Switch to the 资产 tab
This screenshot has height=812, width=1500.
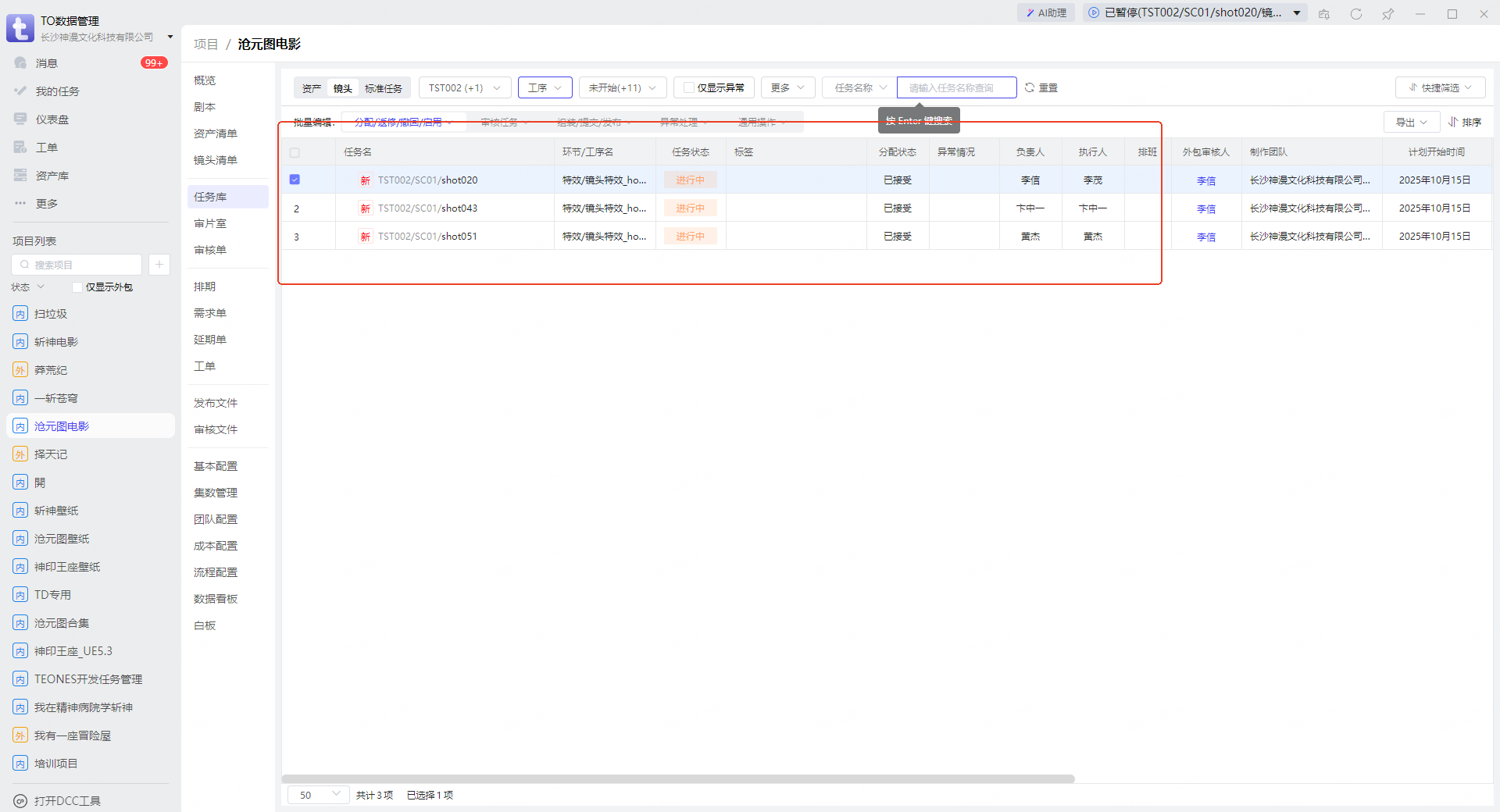pyautogui.click(x=312, y=88)
